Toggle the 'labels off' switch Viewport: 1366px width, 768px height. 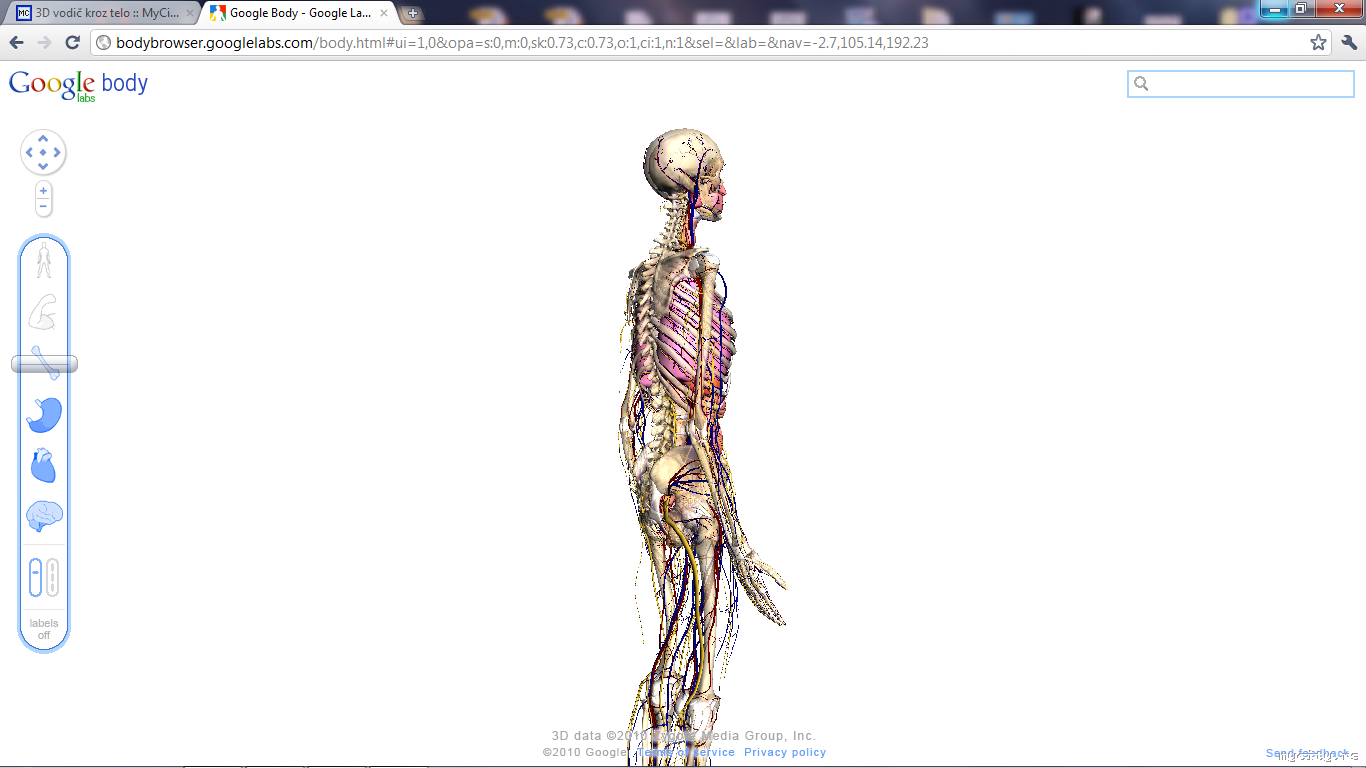44,629
